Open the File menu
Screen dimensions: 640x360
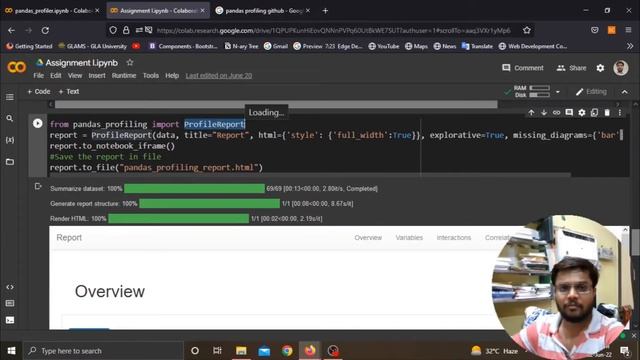point(38,76)
